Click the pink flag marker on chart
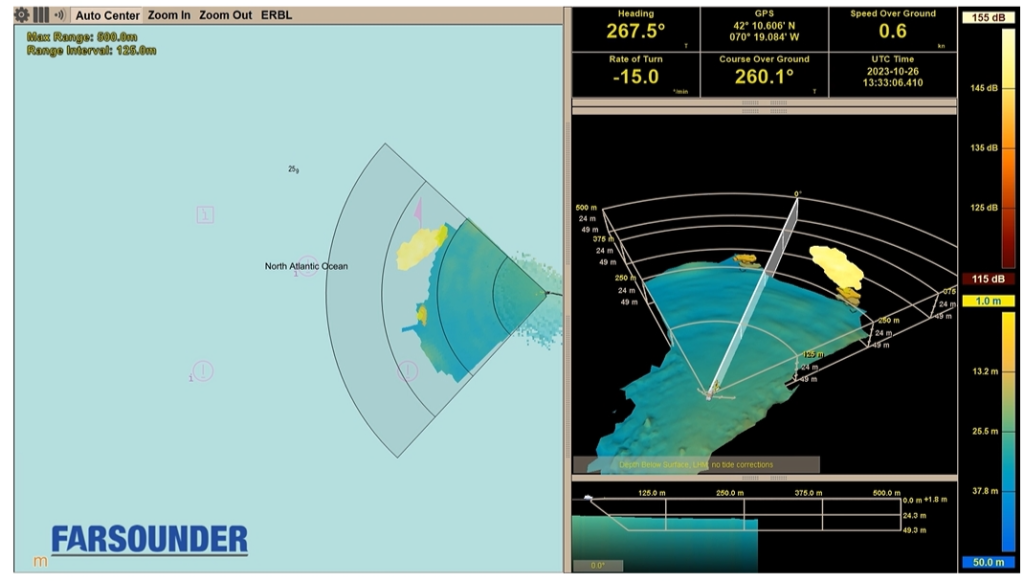This screenshot has width=1024, height=582. coord(419,209)
